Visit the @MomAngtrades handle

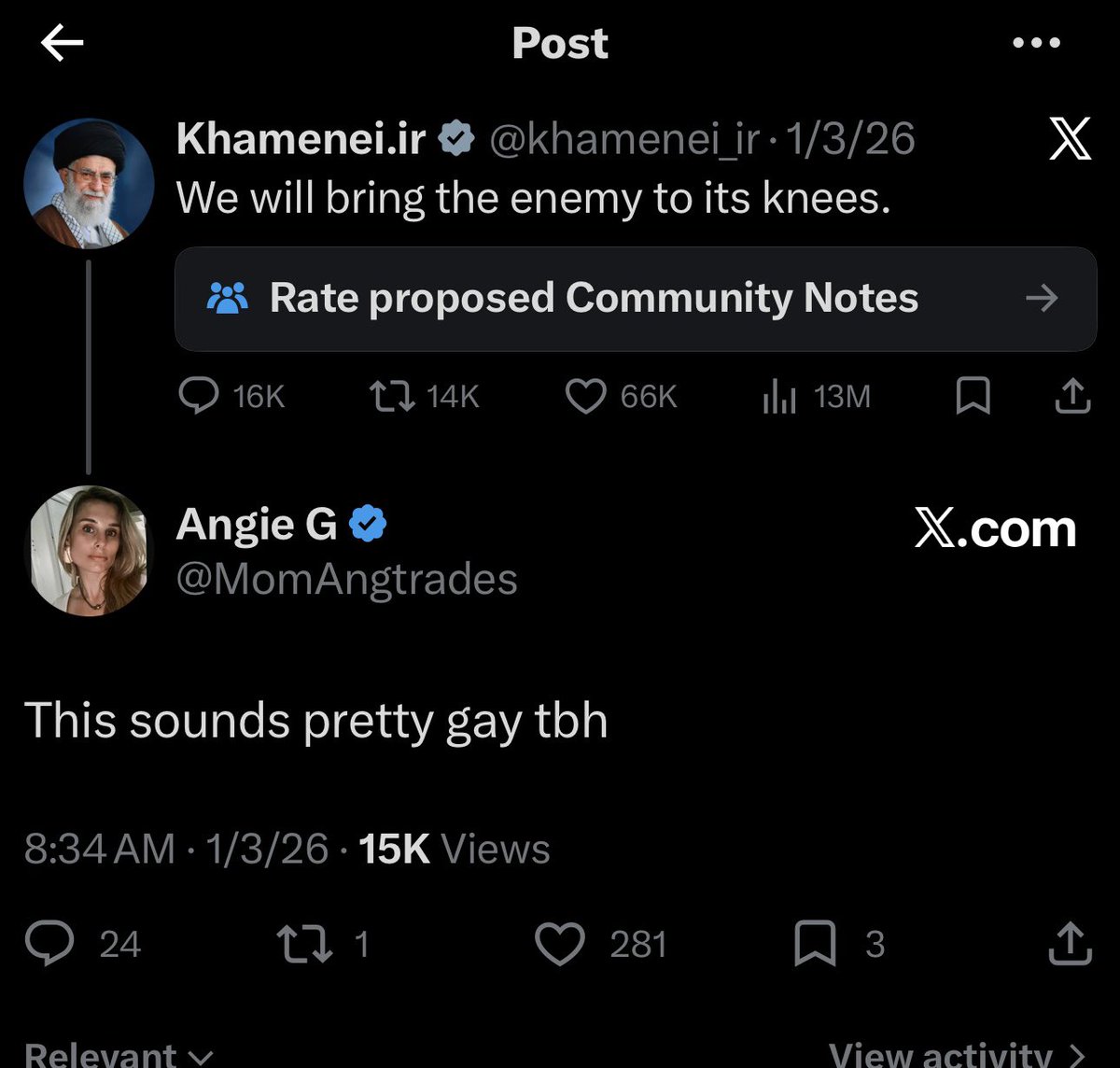click(x=346, y=580)
